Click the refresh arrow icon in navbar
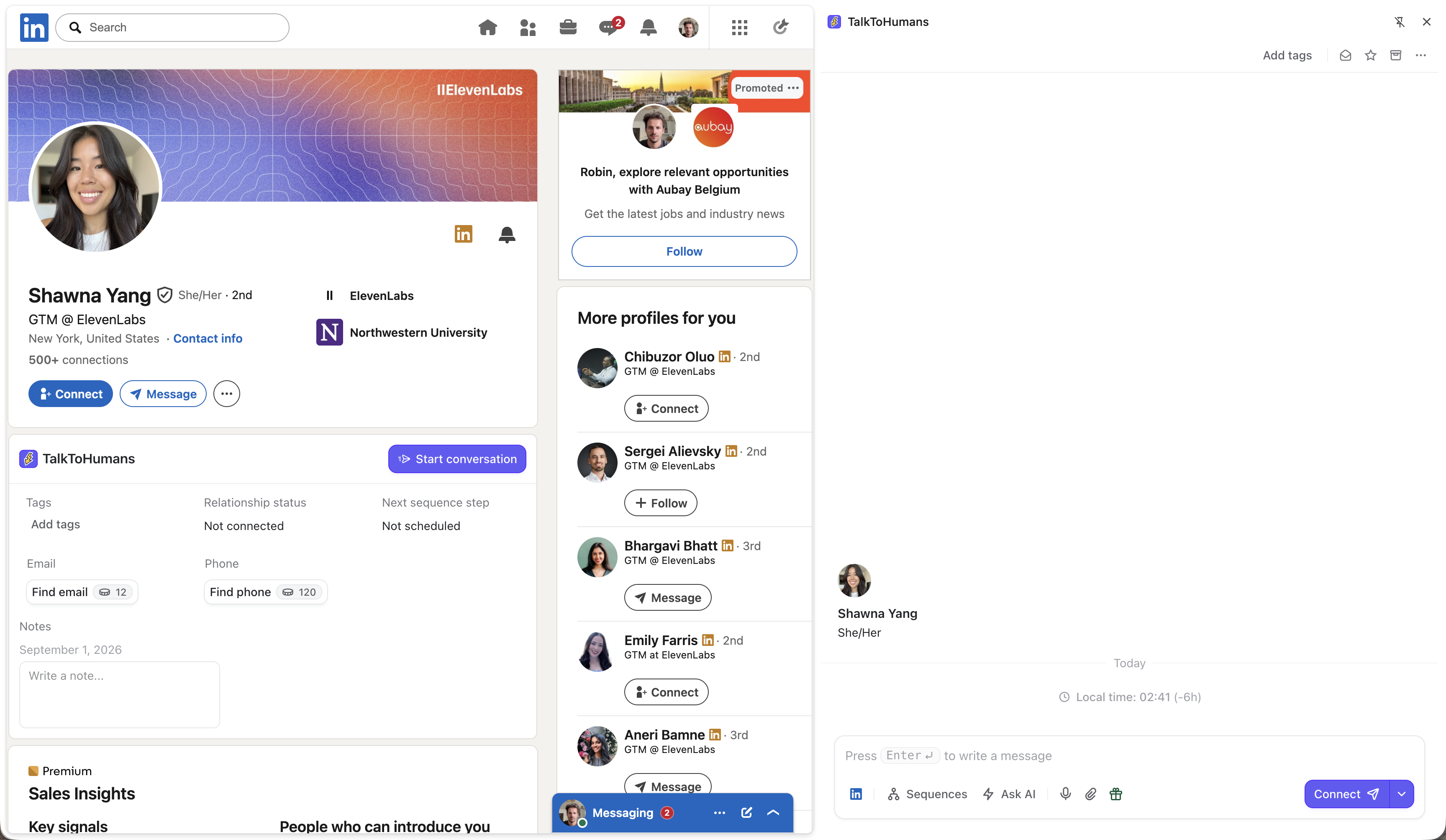Screen dimensions: 1446x840 780,26
